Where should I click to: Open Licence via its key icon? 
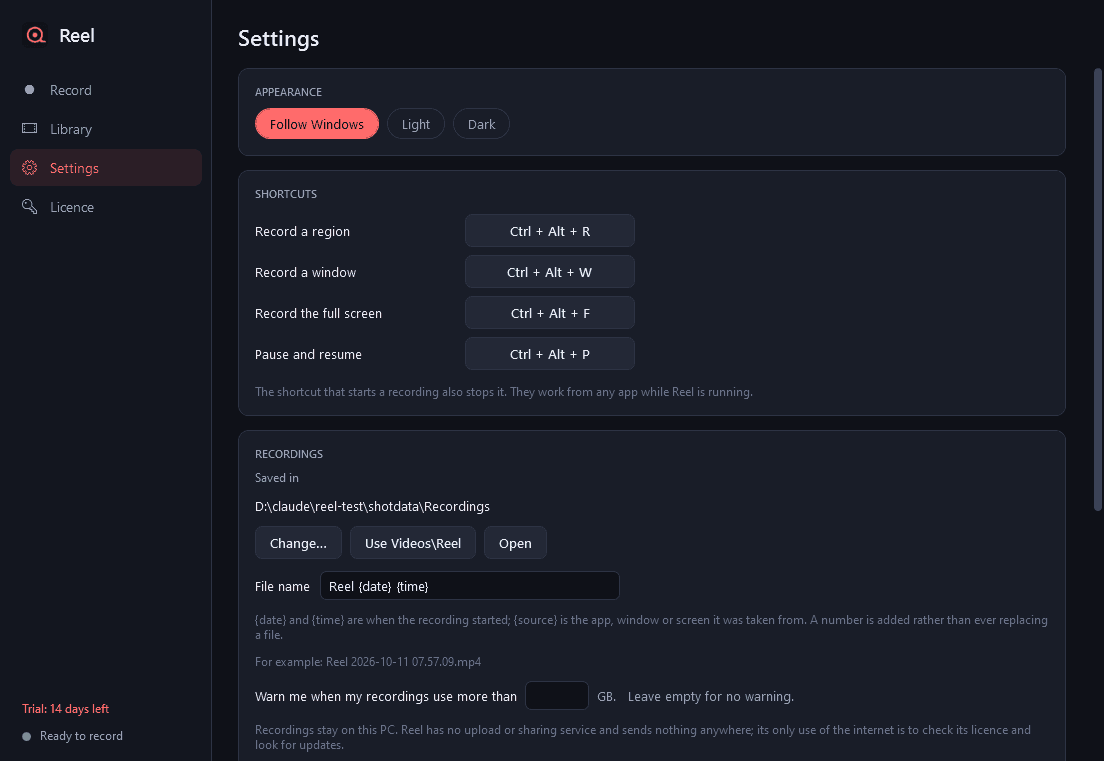pos(30,207)
